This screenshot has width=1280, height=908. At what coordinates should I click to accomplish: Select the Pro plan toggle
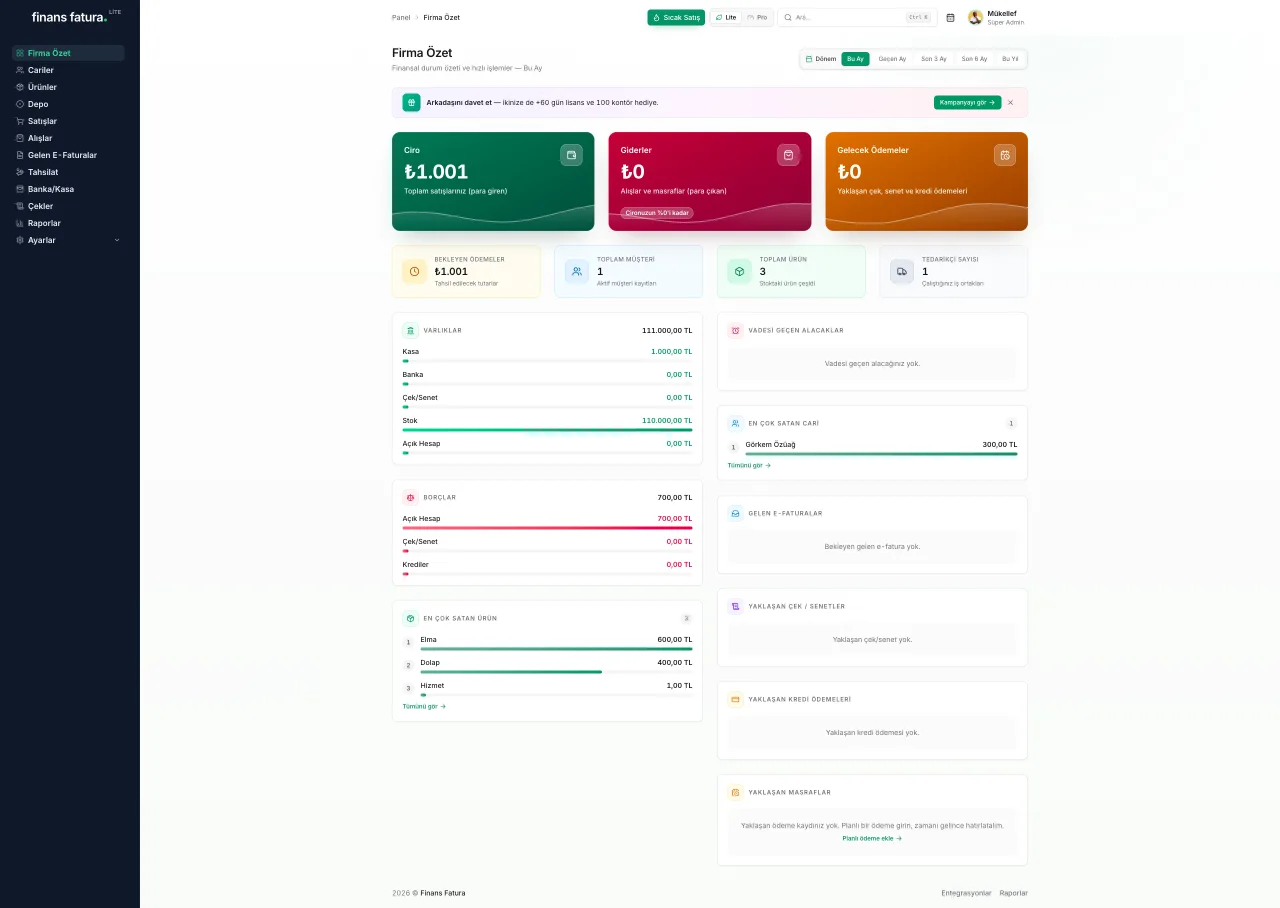click(x=757, y=17)
